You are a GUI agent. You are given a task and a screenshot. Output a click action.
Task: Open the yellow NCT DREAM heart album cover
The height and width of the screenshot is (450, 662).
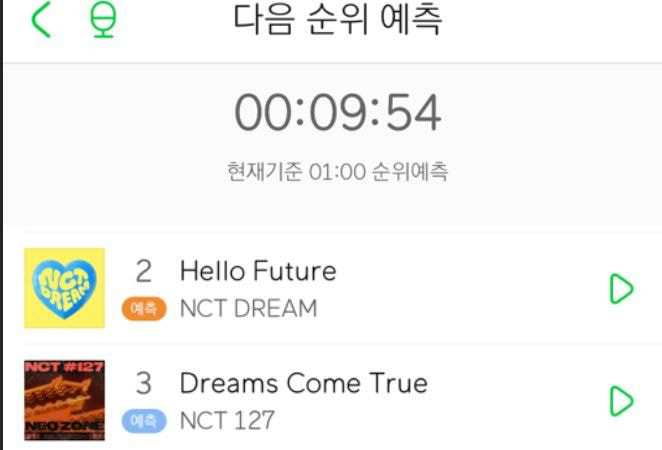point(65,288)
